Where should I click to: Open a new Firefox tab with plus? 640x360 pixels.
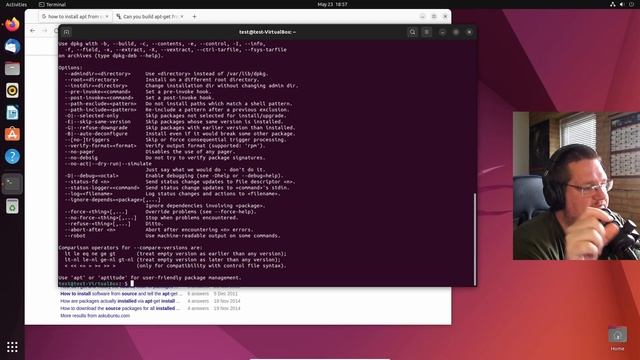[x=194, y=16]
